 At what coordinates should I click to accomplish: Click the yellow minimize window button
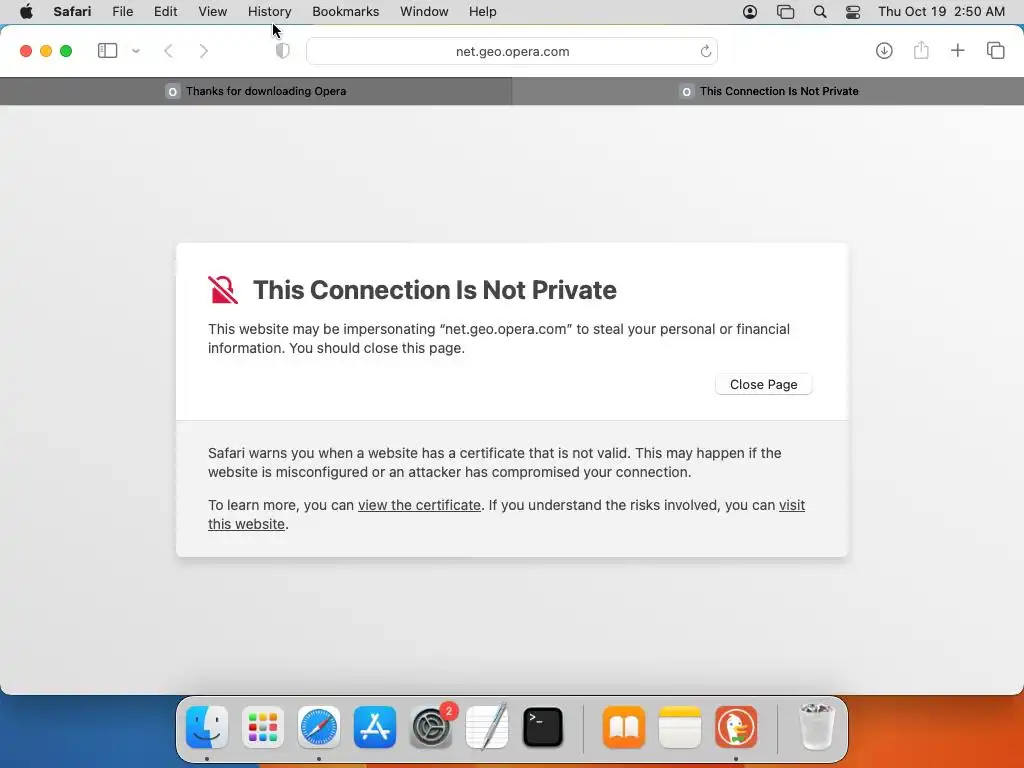46,51
